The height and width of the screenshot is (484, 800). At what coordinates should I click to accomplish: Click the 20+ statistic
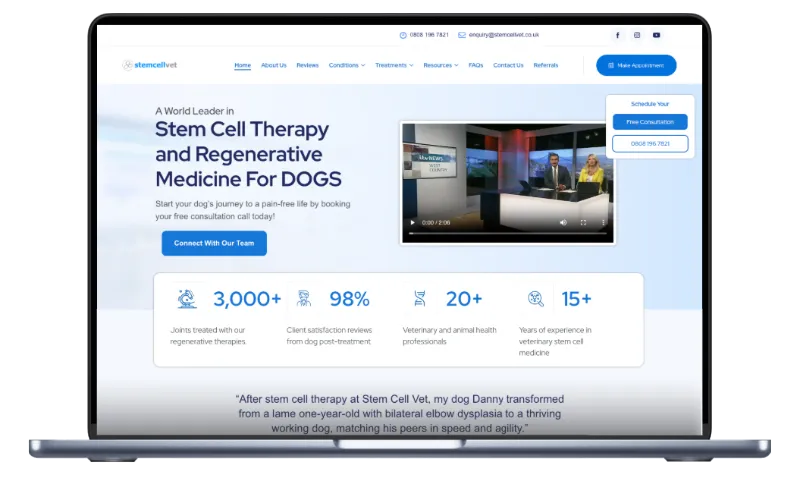(x=464, y=298)
